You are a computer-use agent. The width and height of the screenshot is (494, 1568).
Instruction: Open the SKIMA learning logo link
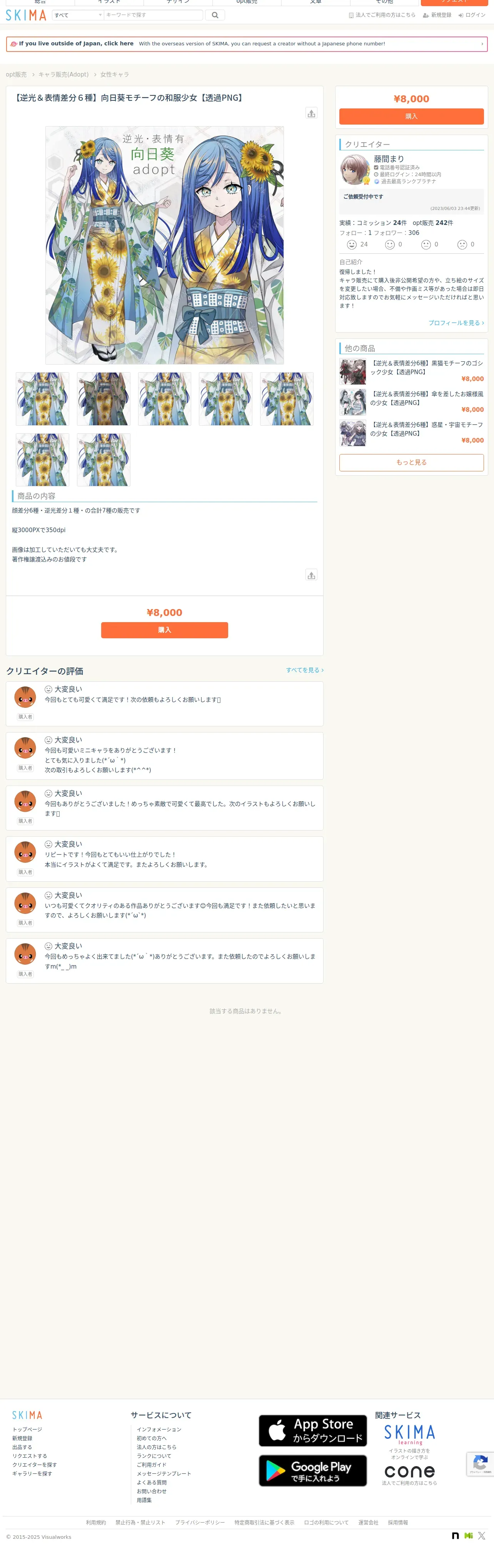click(409, 1435)
